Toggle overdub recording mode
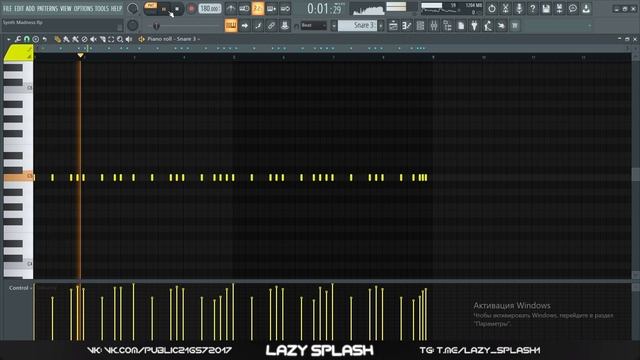The image size is (640, 360). coord(271,9)
